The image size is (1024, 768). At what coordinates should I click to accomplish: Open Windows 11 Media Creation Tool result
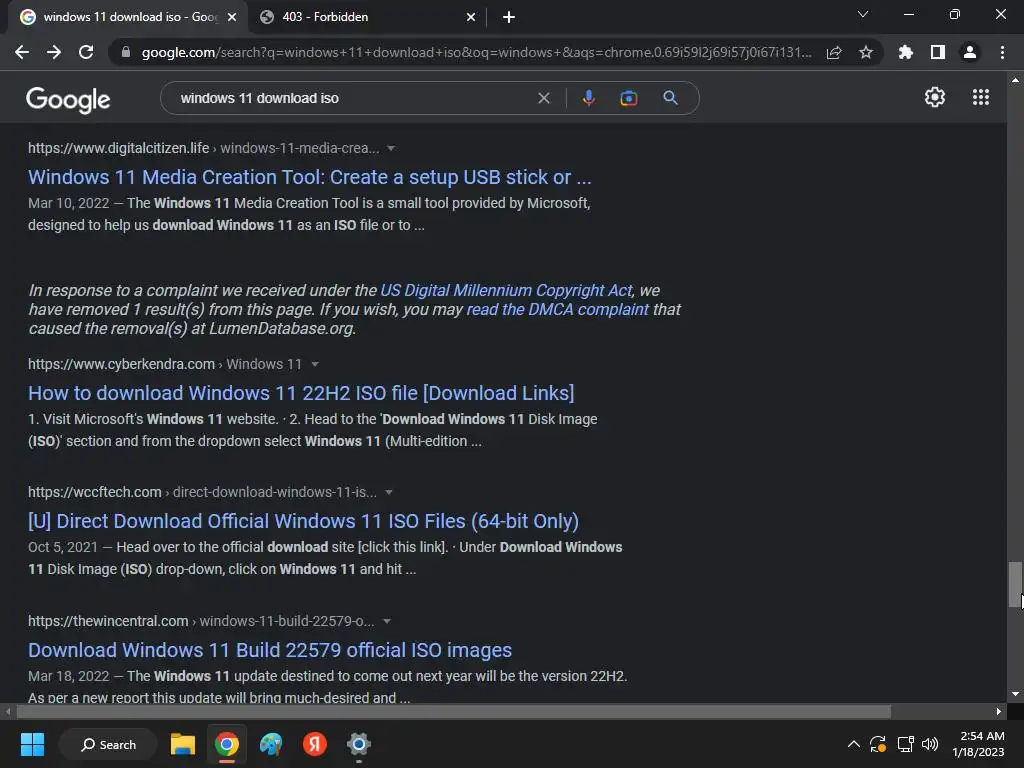[x=310, y=177]
